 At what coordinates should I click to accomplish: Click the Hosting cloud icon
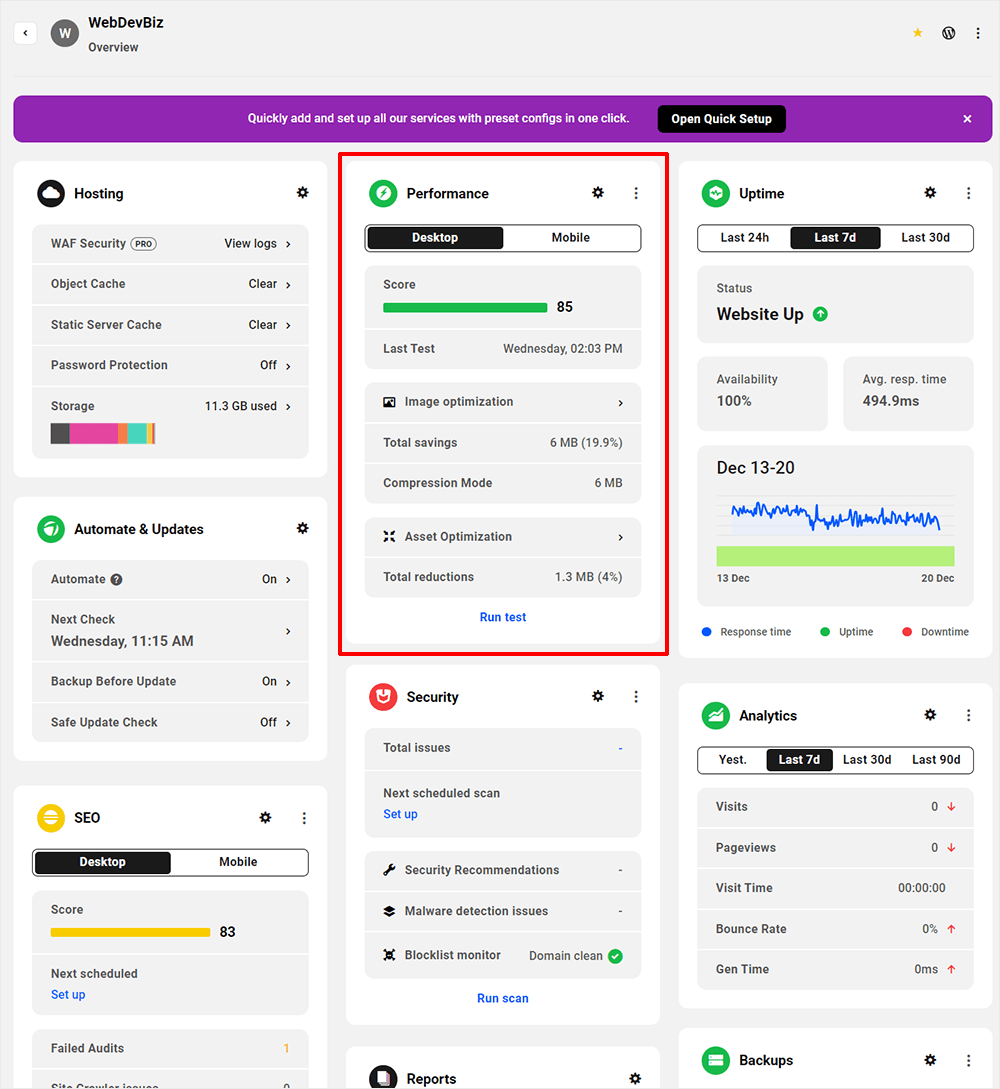(51, 194)
